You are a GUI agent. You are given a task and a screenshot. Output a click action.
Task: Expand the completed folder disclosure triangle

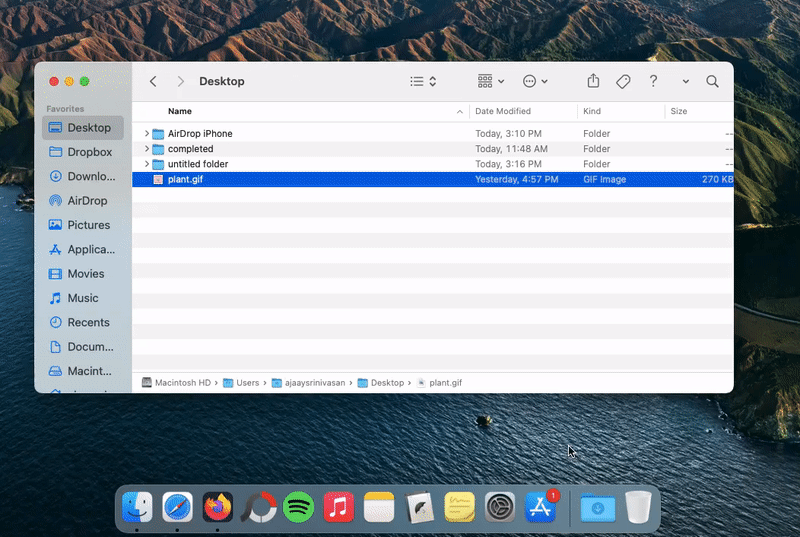147,149
